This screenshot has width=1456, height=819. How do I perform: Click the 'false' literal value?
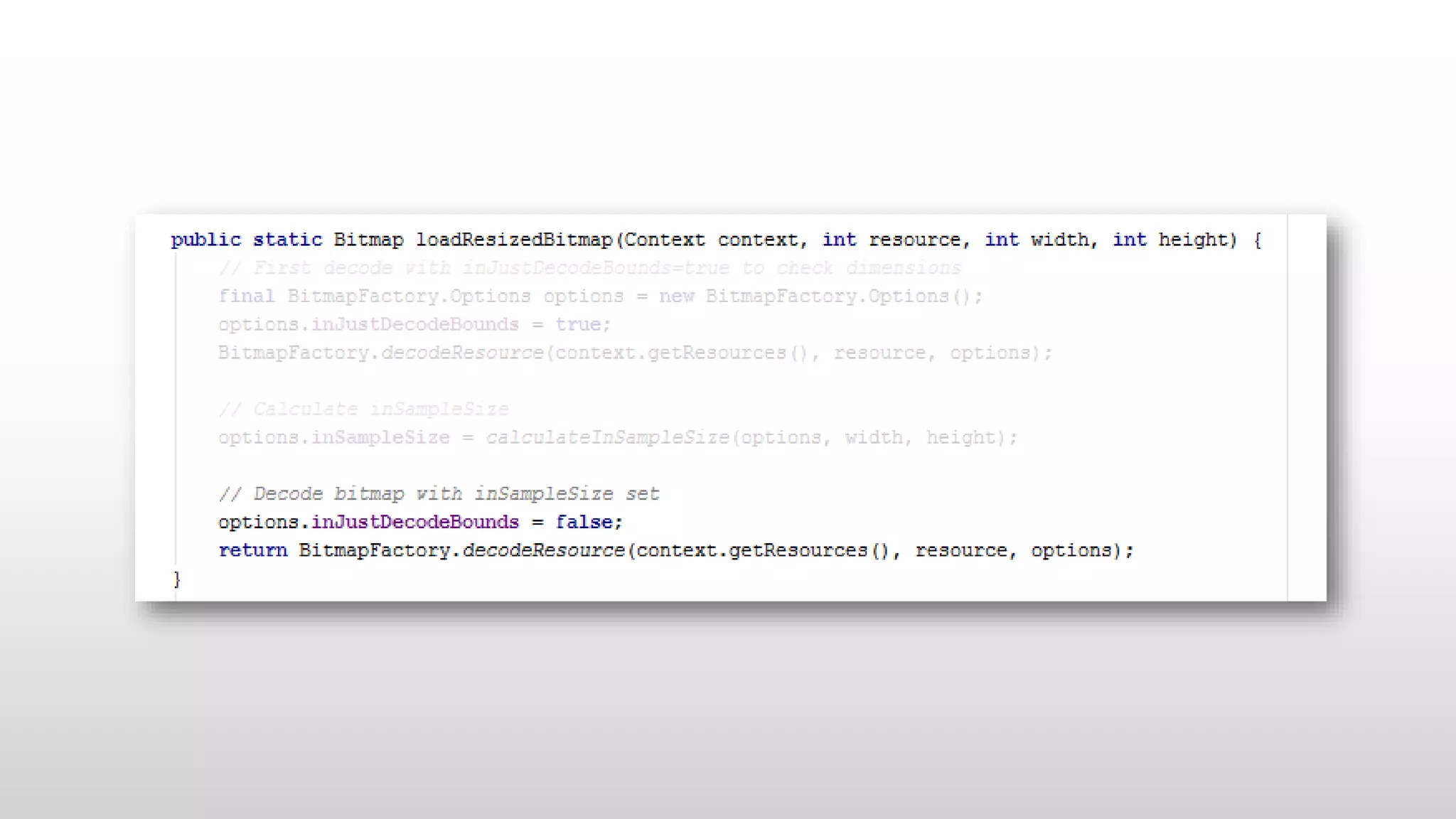tap(584, 523)
